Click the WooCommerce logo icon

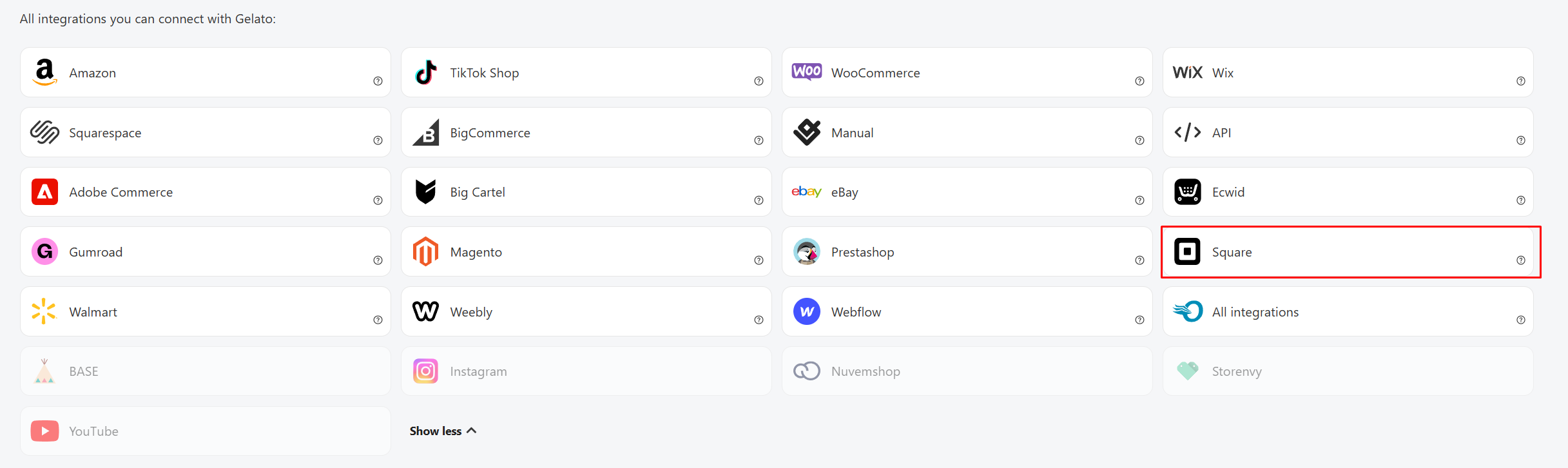[x=806, y=72]
